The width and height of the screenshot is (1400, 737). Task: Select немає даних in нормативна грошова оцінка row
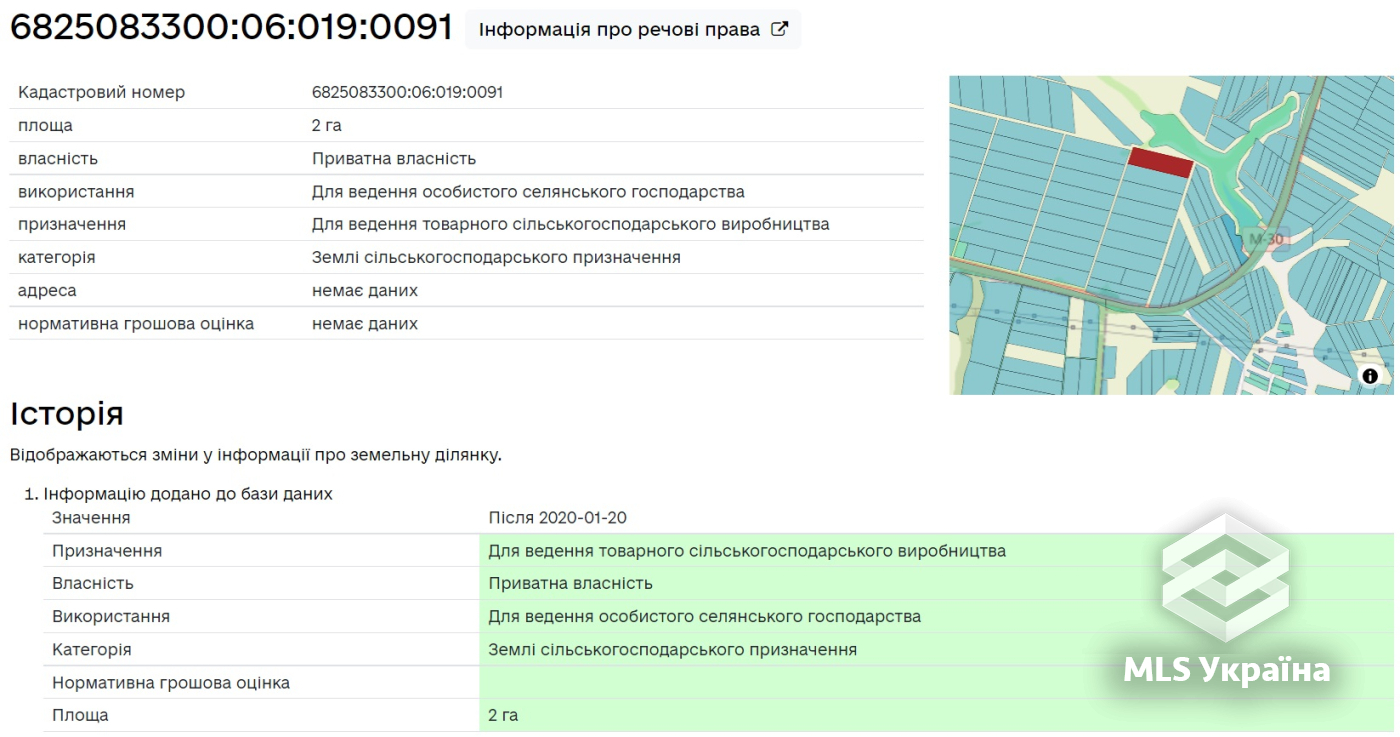[365, 323]
